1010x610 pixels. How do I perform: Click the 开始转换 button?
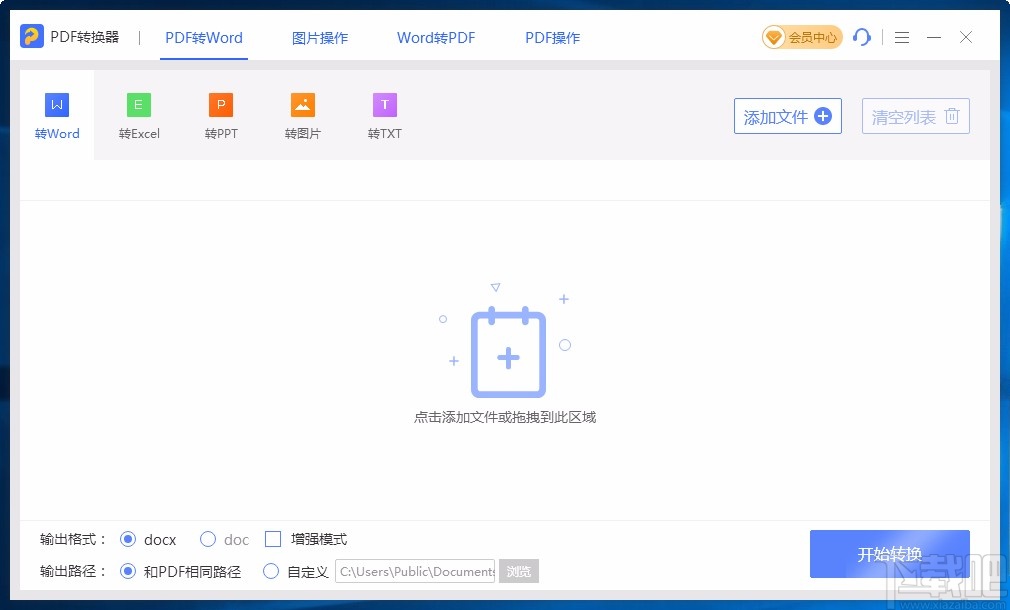point(889,553)
